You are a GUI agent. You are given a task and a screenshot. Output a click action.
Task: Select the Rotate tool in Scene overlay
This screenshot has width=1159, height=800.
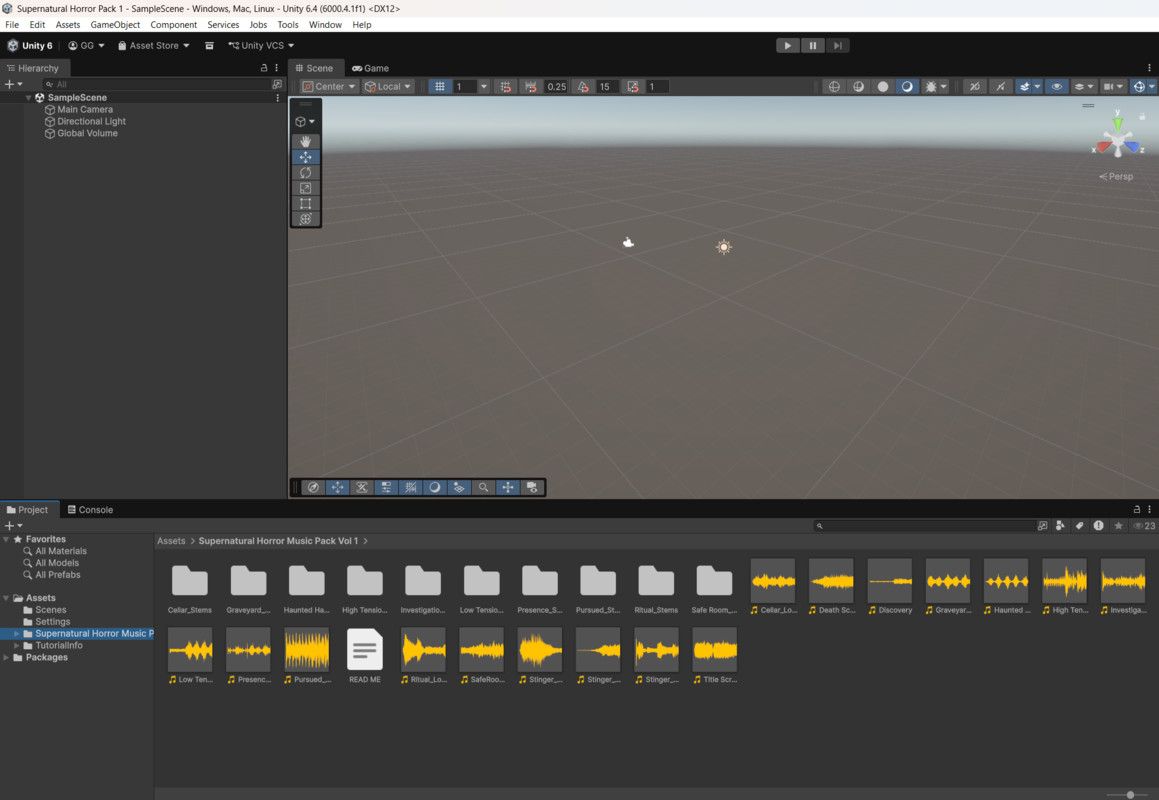pos(305,172)
